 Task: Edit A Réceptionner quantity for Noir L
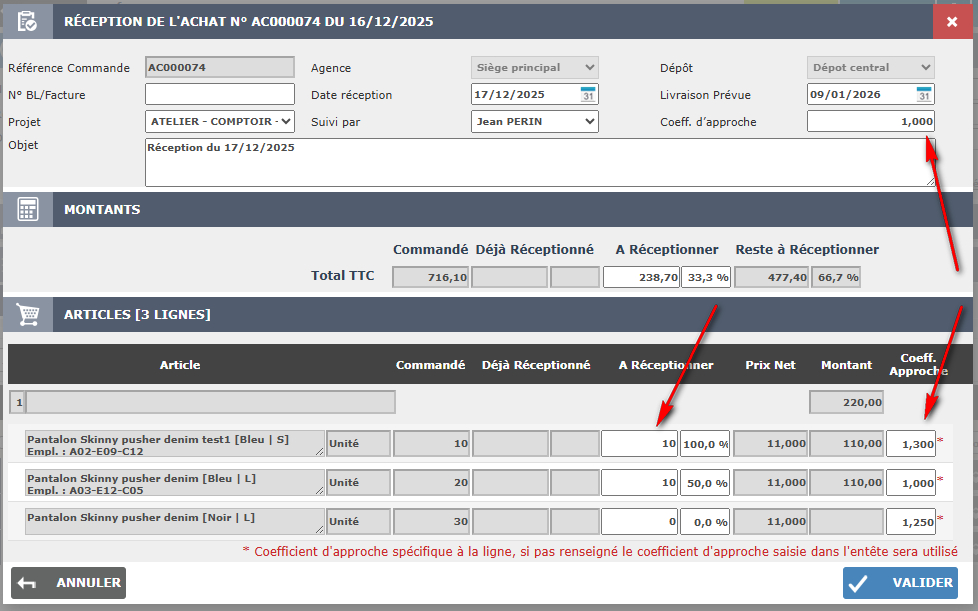coord(639,521)
